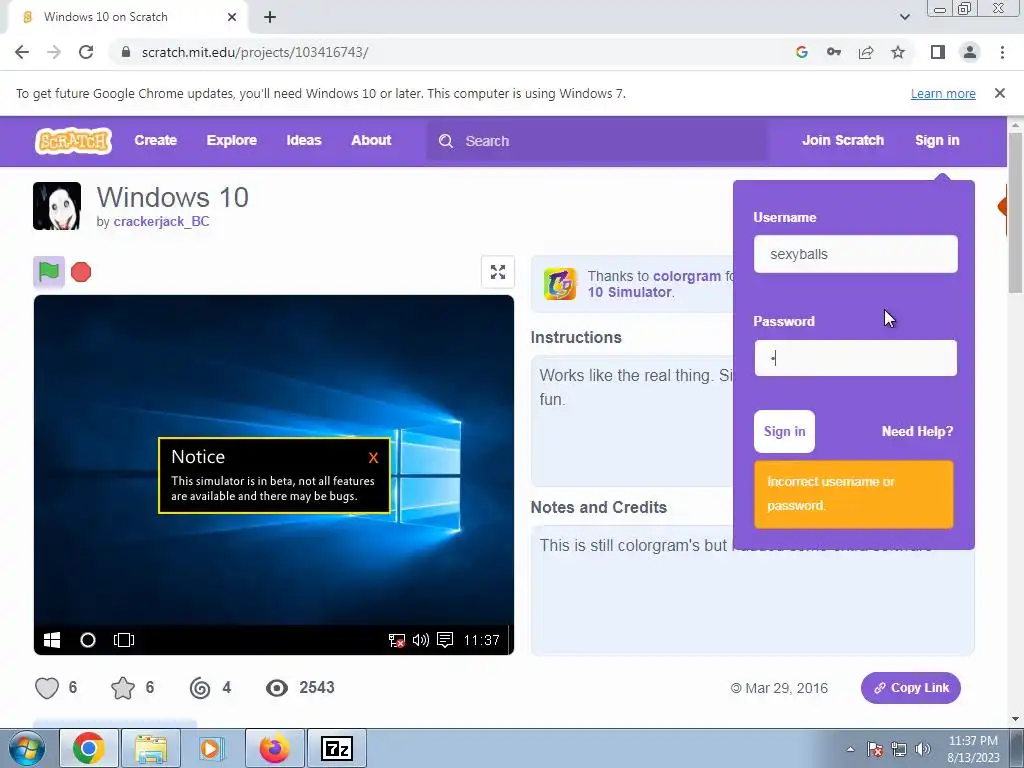
Task: Dismiss the Chrome update notification bar
Action: (x=999, y=93)
